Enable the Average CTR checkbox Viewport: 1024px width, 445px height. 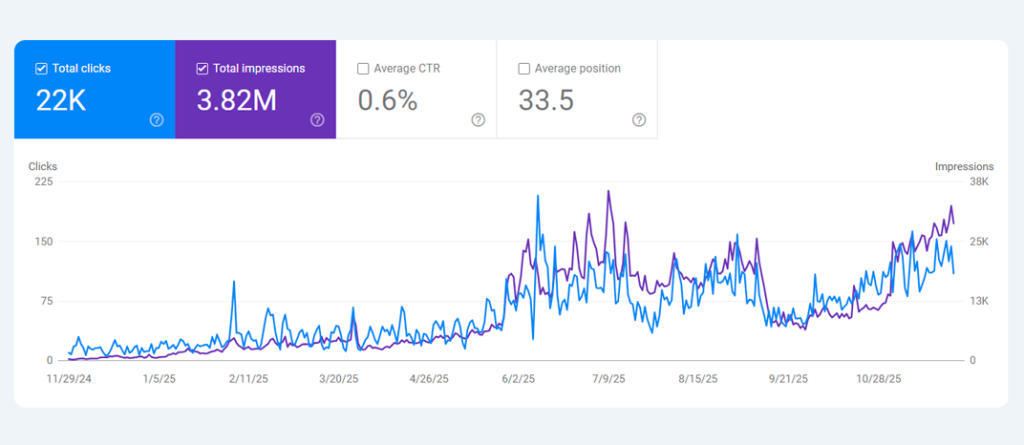(x=363, y=69)
